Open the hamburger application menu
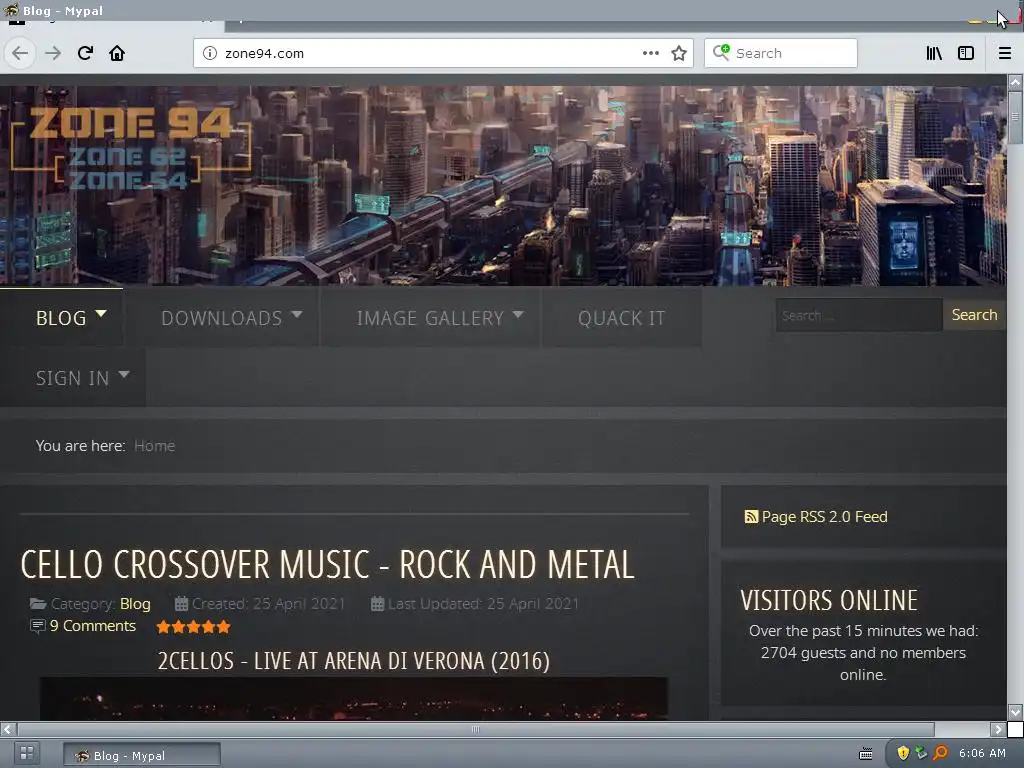Viewport: 1024px width, 768px height. (1005, 53)
